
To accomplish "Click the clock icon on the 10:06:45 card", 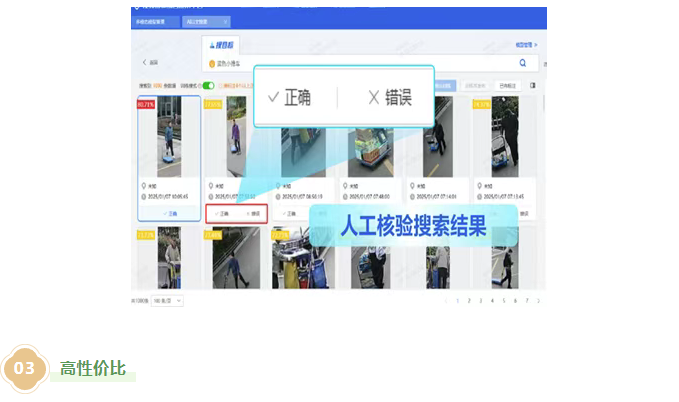I will (x=144, y=196).
